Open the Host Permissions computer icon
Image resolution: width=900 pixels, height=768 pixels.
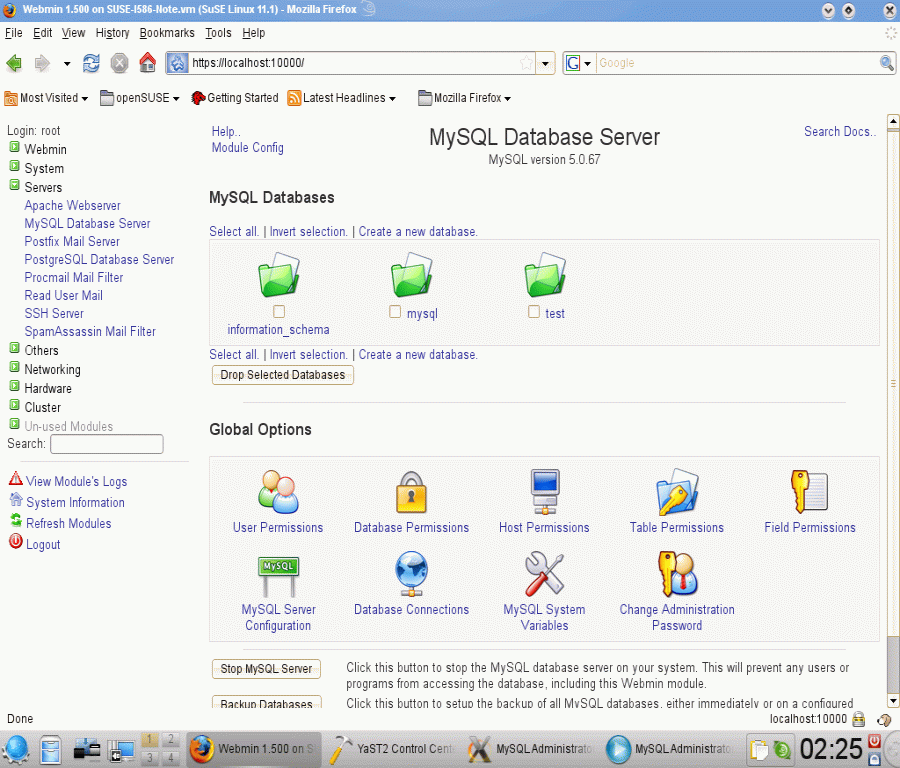[x=545, y=492]
